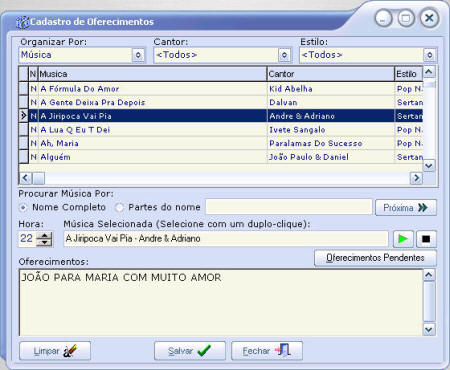Screen dimensions: 450x370
Task: Play the selected music with green arrow
Action: [403, 239]
